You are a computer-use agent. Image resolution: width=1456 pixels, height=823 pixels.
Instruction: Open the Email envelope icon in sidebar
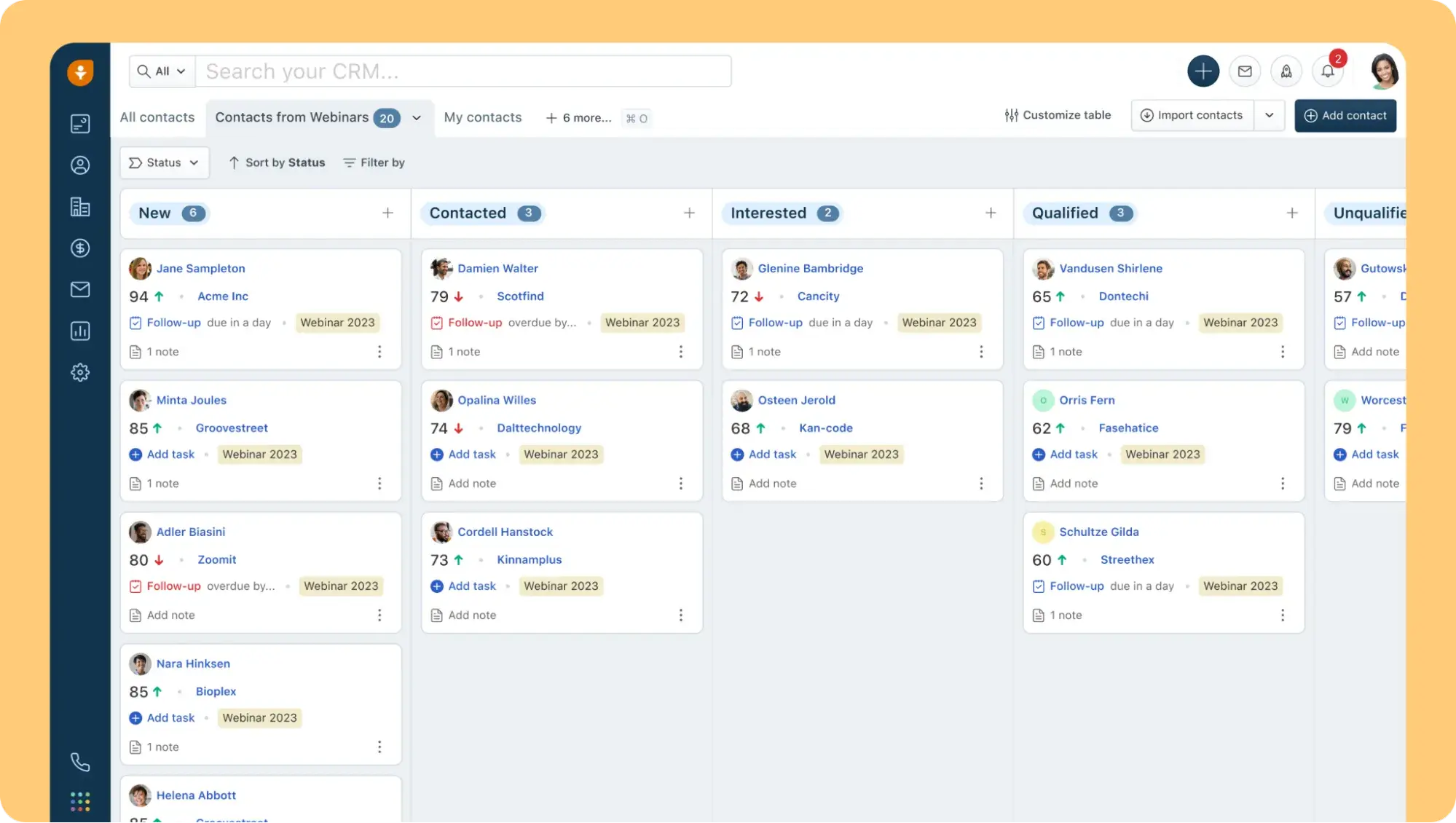(80, 289)
